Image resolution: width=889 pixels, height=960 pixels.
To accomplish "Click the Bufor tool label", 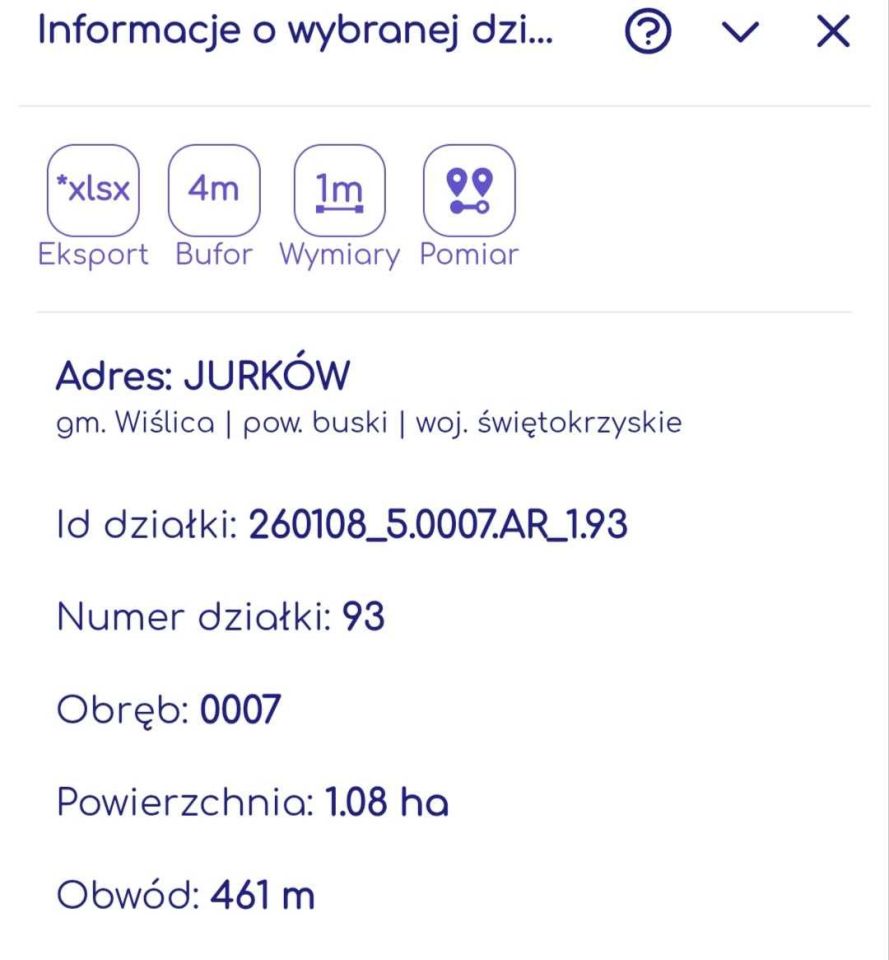I will 214,254.
